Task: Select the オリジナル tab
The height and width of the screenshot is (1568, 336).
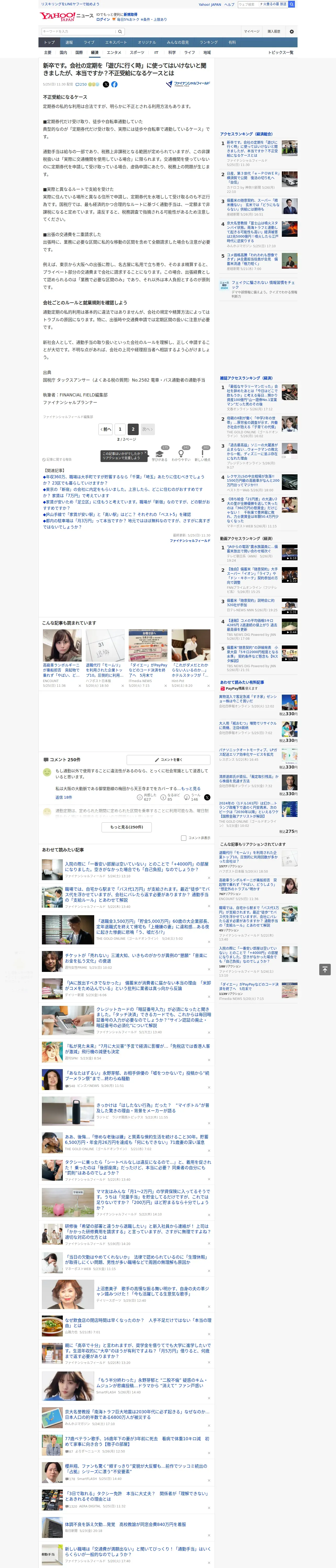Action: pos(147,43)
